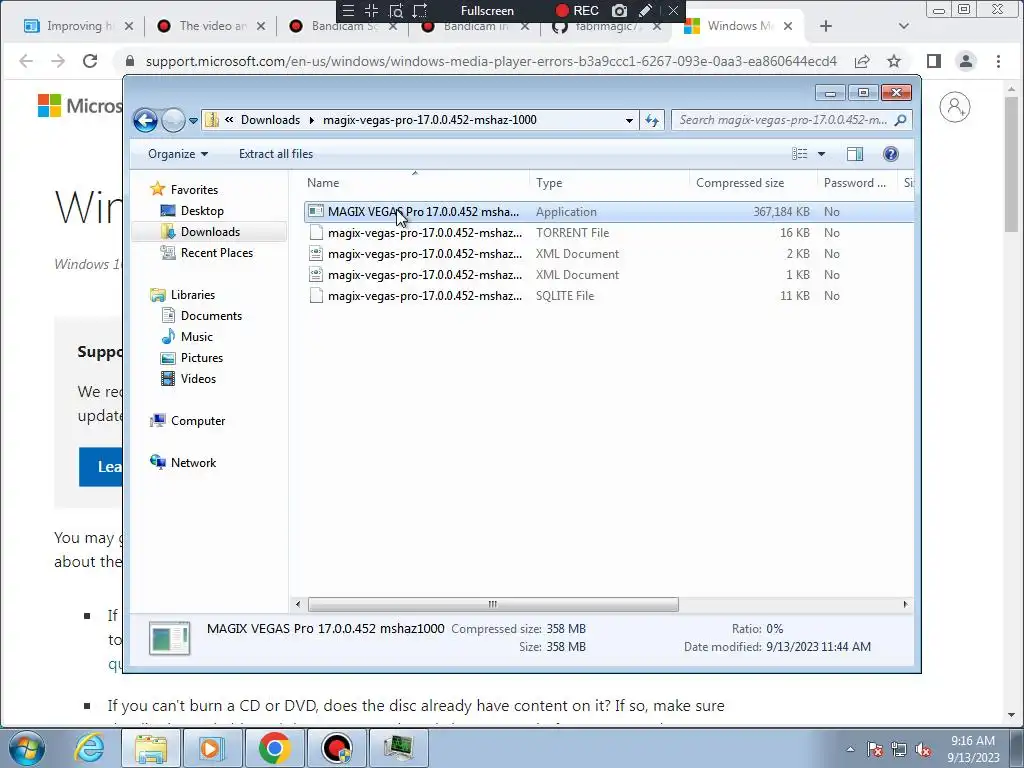Viewport: 1024px width, 768px height.
Task: Bookmark this page with the star icon
Action: [x=894, y=61]
